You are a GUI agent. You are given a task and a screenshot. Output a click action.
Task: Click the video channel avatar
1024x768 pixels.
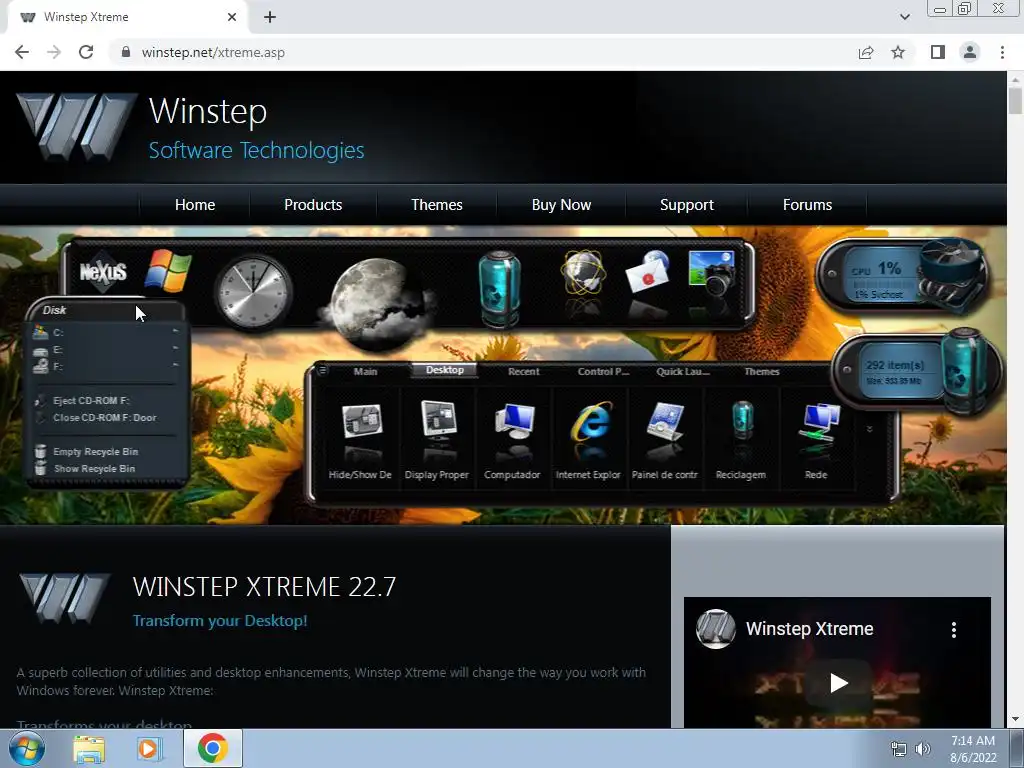point(716,629)
